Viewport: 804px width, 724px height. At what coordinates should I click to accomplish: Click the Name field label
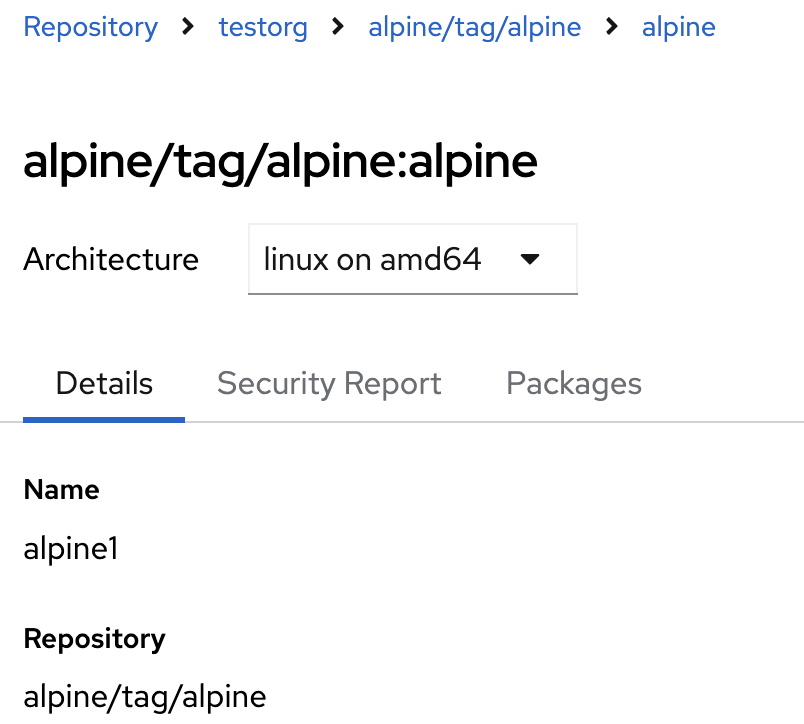point(61,490)
